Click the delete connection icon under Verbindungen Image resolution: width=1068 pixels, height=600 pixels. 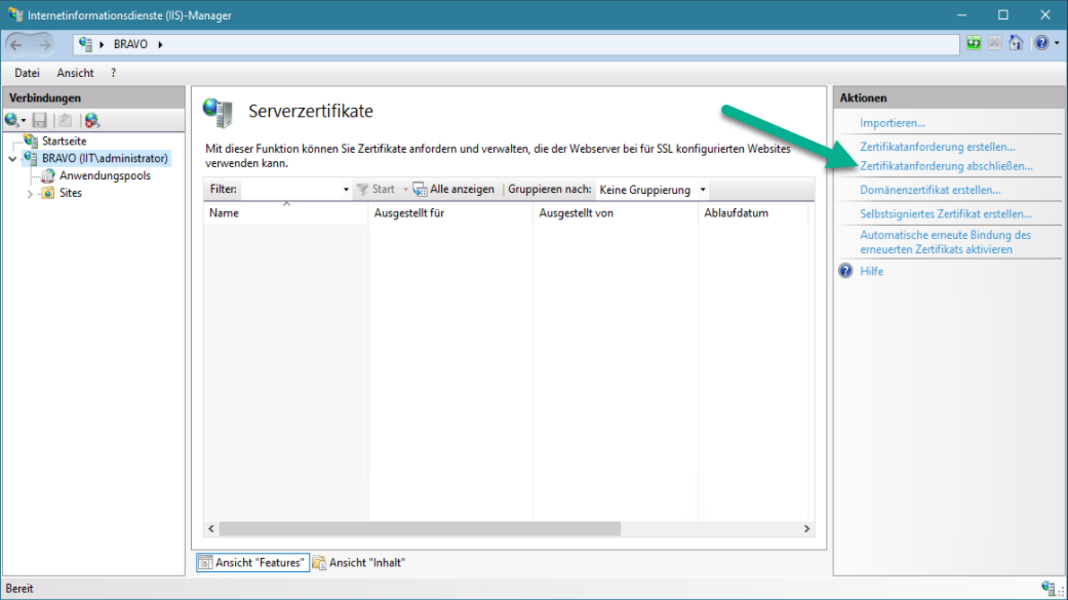(92, 120)
